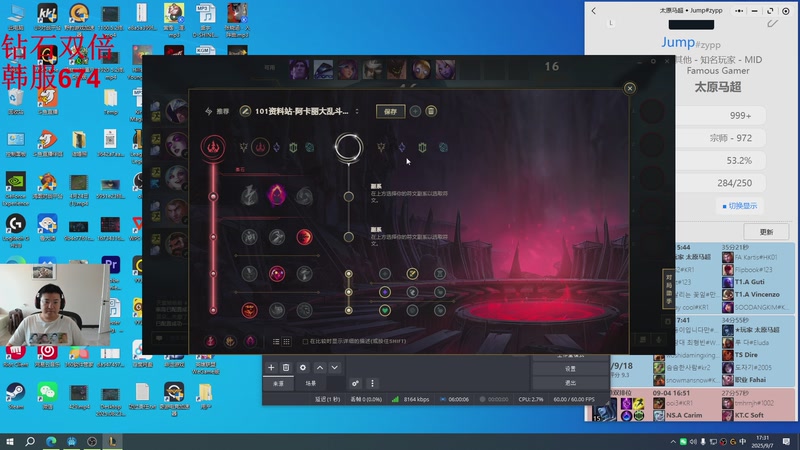Viewport: 800px width, 450px height.
Task: Delete the current rune page (trash icon)
Action: click(431, 111)
